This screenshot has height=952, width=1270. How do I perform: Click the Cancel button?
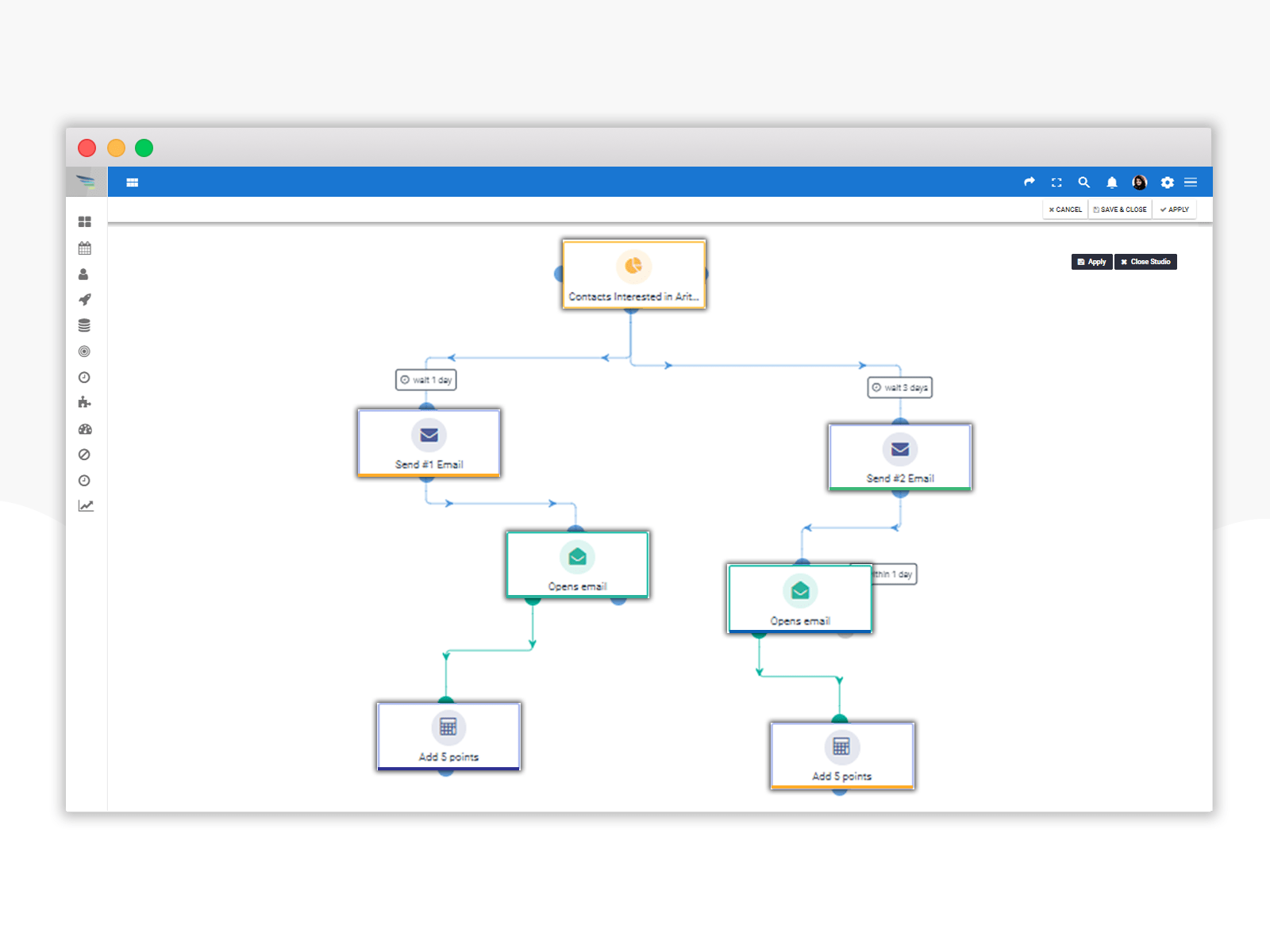click(x=1065, y=209)
